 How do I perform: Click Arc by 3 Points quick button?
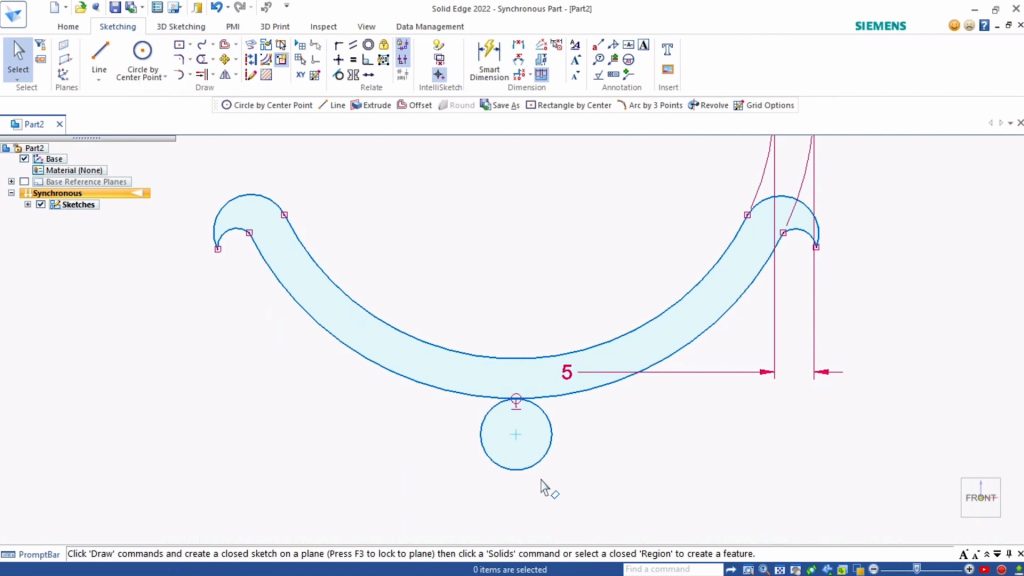(650, 105)
